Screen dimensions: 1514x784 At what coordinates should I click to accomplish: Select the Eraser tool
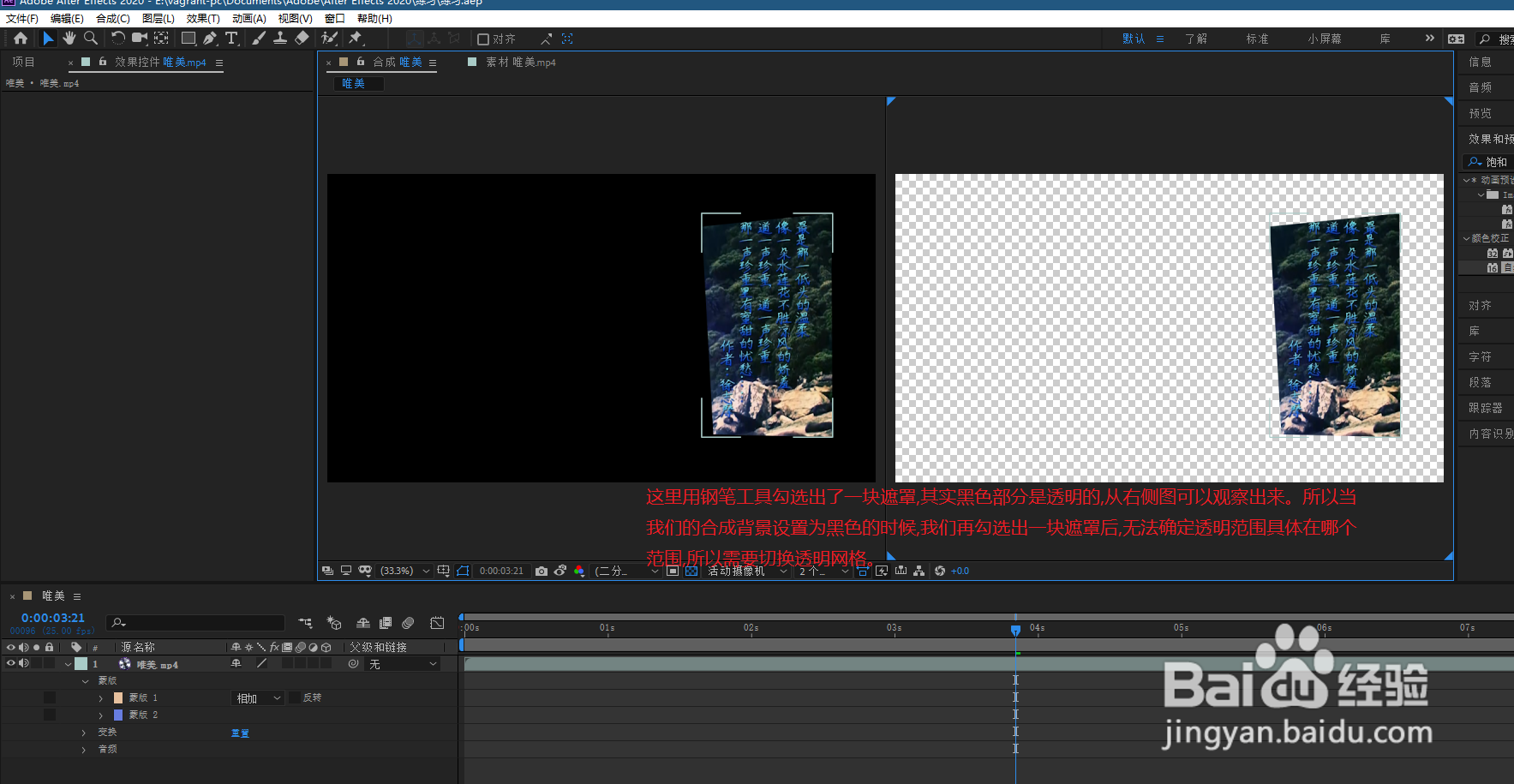(x=302, y=39)
